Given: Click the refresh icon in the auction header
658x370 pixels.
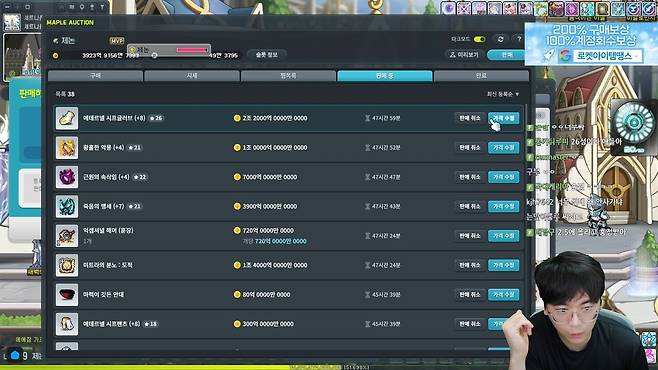Looking at the screenshot, I should pyautogui.click(x=500, y=39).
